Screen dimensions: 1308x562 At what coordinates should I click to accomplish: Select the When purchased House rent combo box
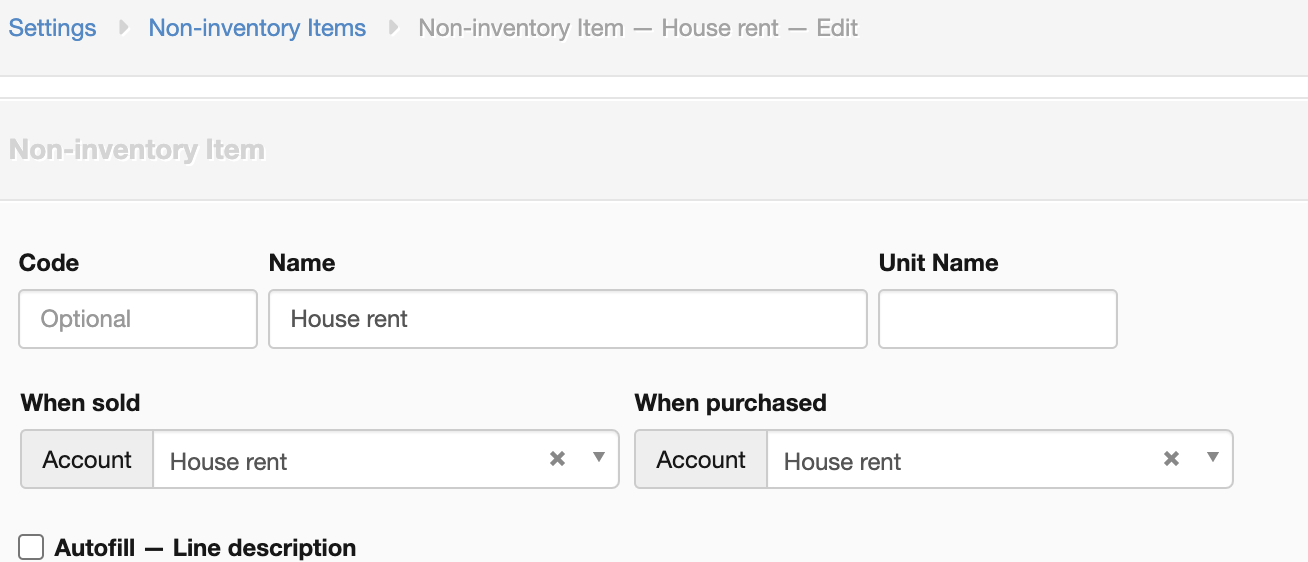(960, 460)
